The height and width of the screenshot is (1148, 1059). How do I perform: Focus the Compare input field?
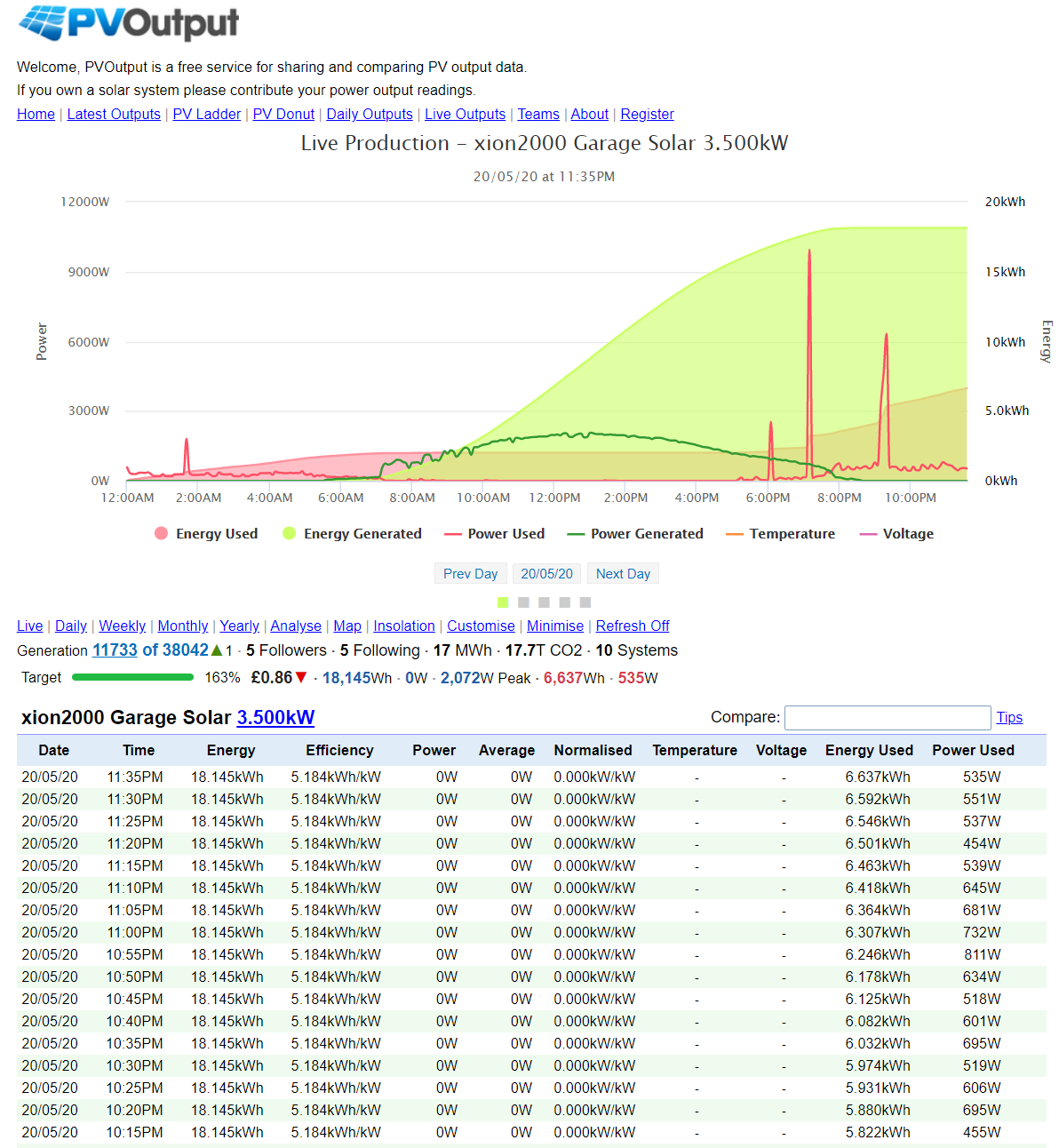pos(887,717)
